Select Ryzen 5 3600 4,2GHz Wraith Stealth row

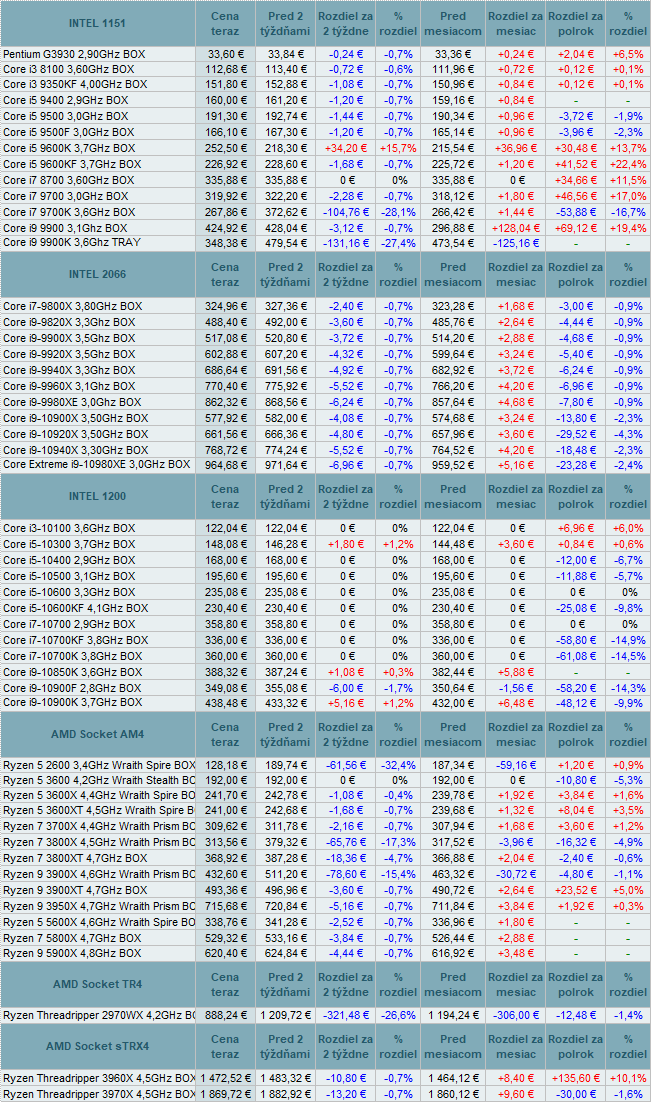click(x=98, y=780)
